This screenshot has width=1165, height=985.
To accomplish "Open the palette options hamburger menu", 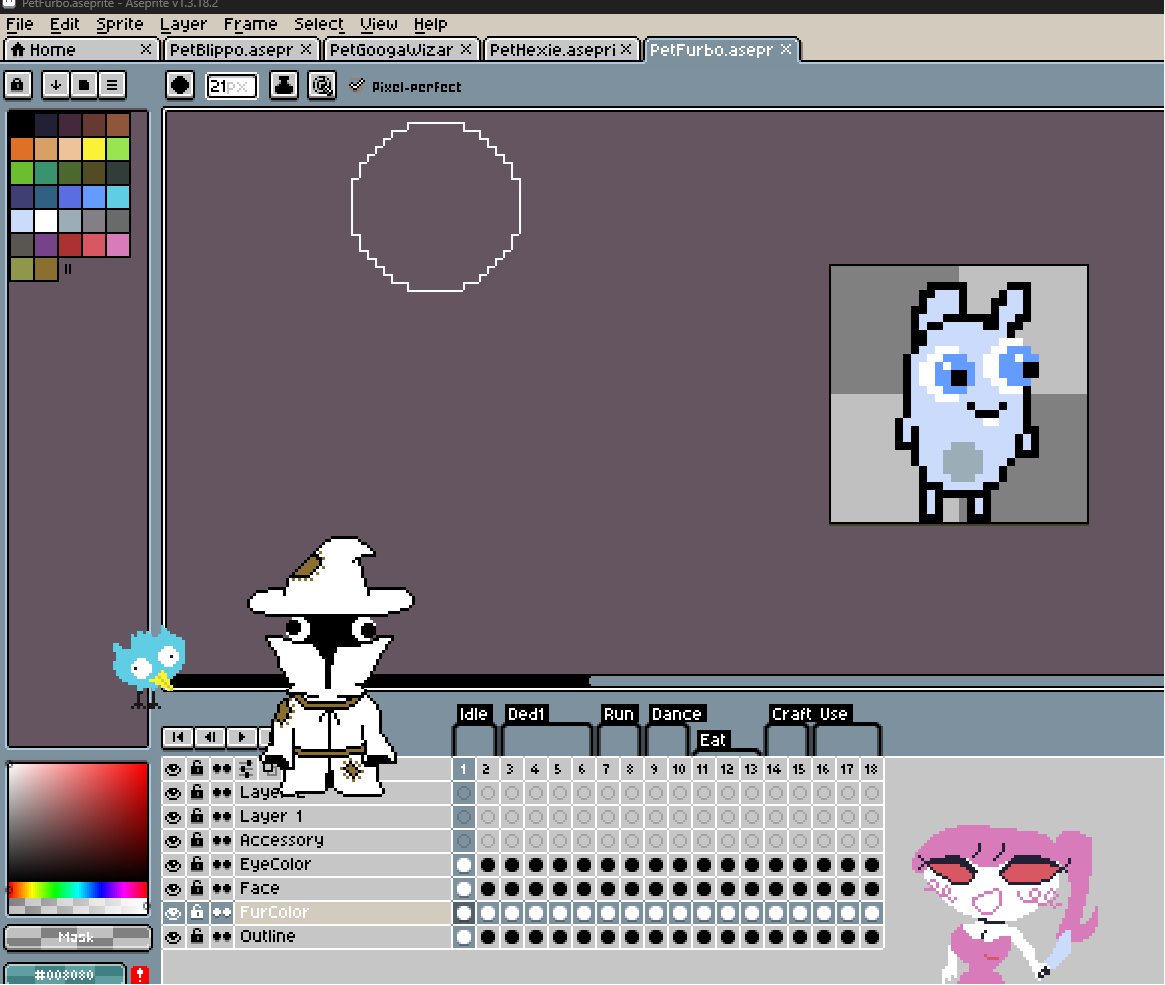I will [x=112, y=85].
